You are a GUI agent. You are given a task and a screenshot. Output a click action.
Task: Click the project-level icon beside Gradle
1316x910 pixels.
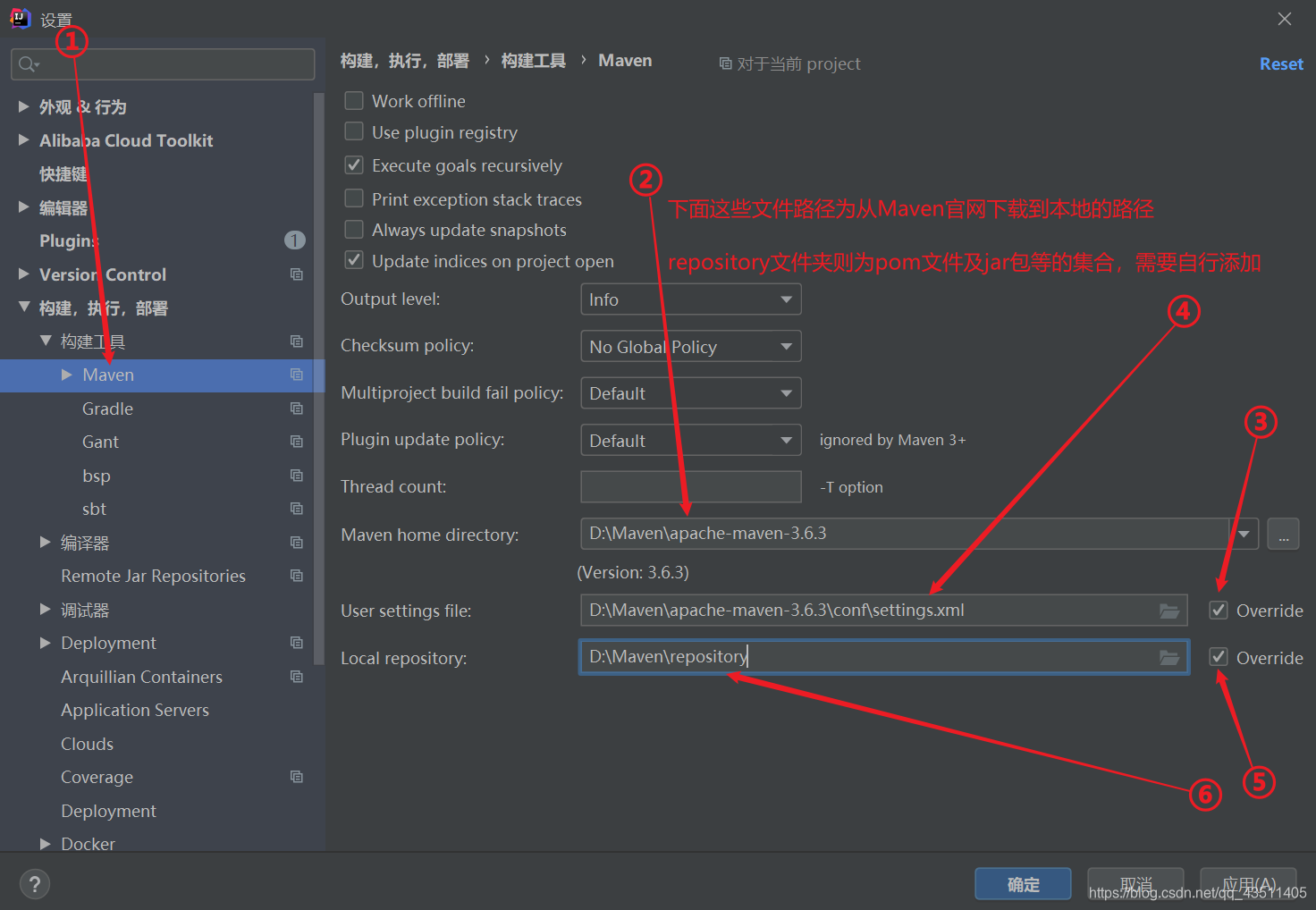tap(297, 409)
